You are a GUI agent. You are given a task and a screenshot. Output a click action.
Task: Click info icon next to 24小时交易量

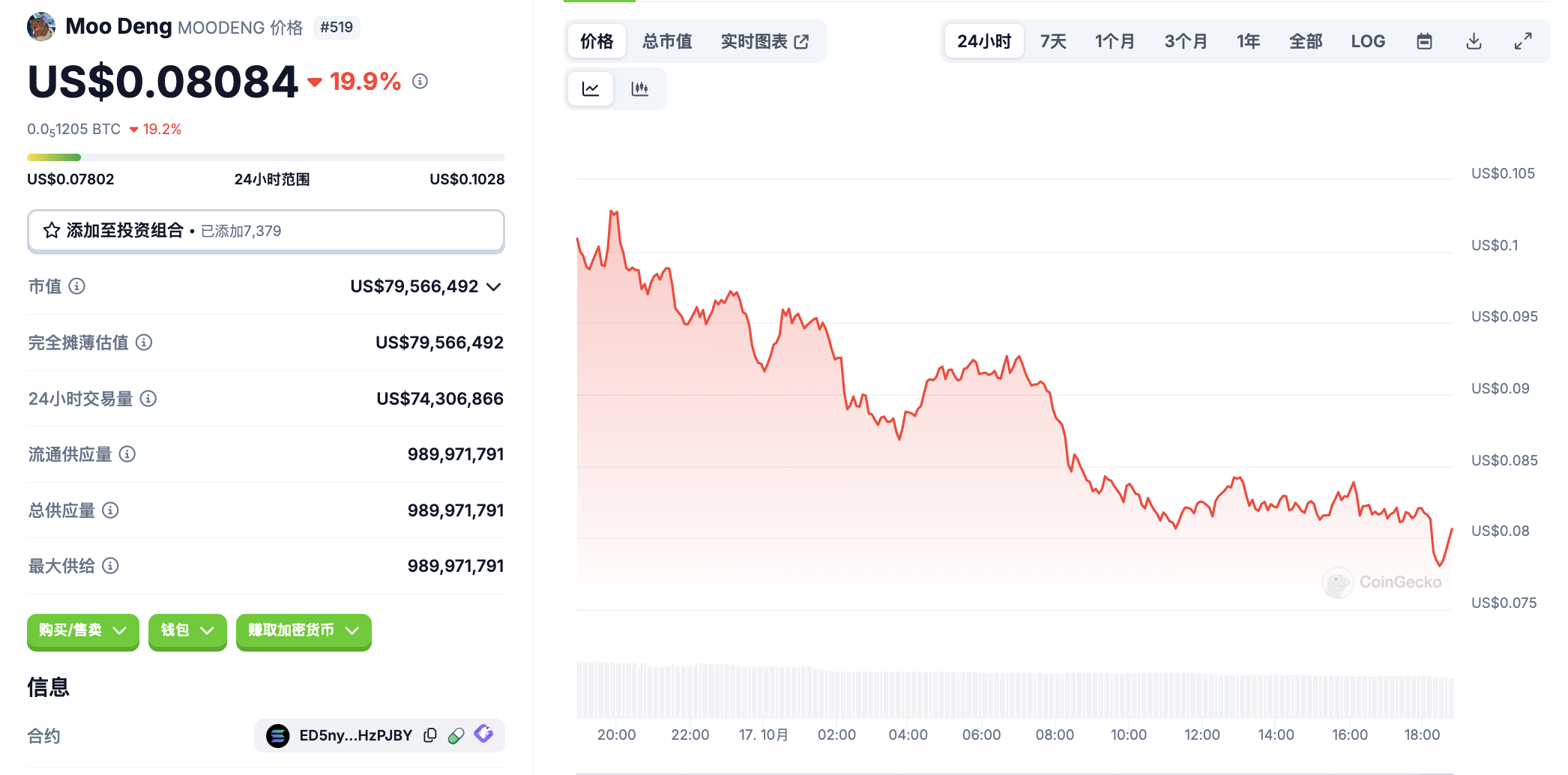[x=148, y=399]
